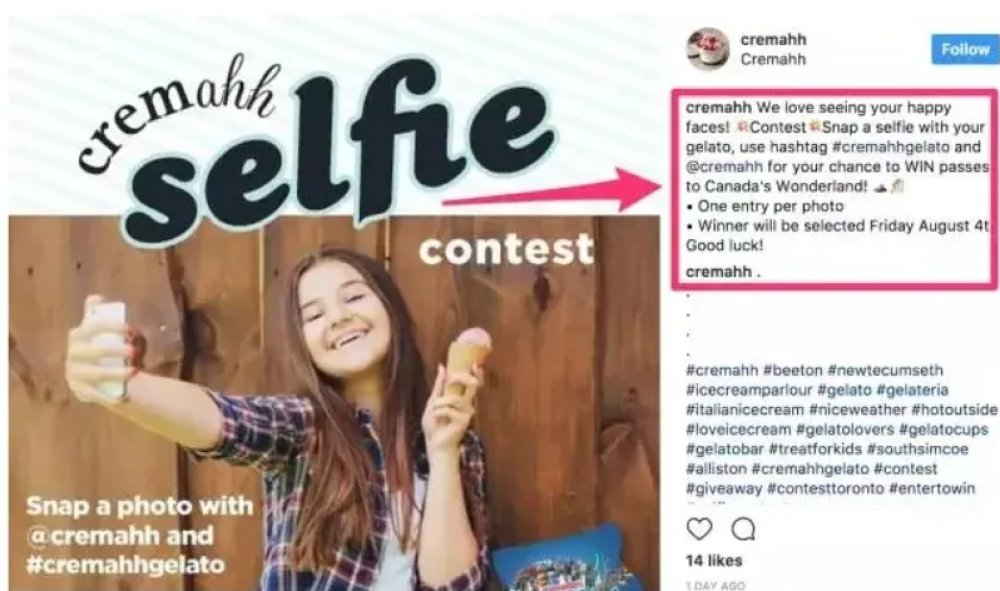Open the #treatforkids hashtag
The width and height of the screenshot is (1000, 591).
point(815,449)
